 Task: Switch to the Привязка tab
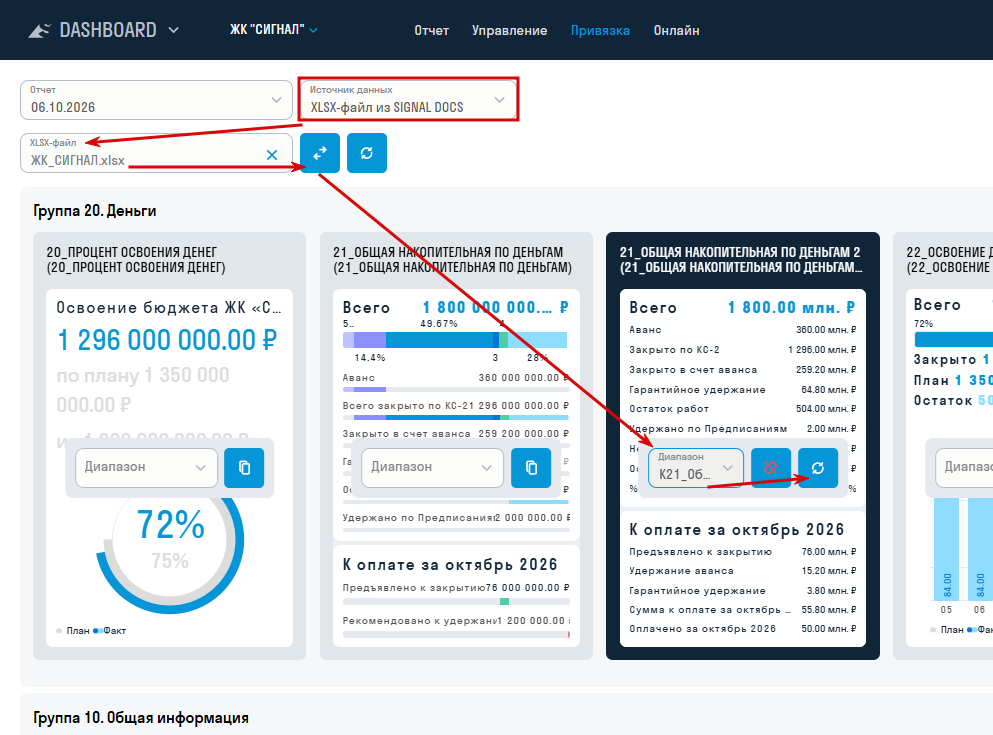[x=600, y=30]
